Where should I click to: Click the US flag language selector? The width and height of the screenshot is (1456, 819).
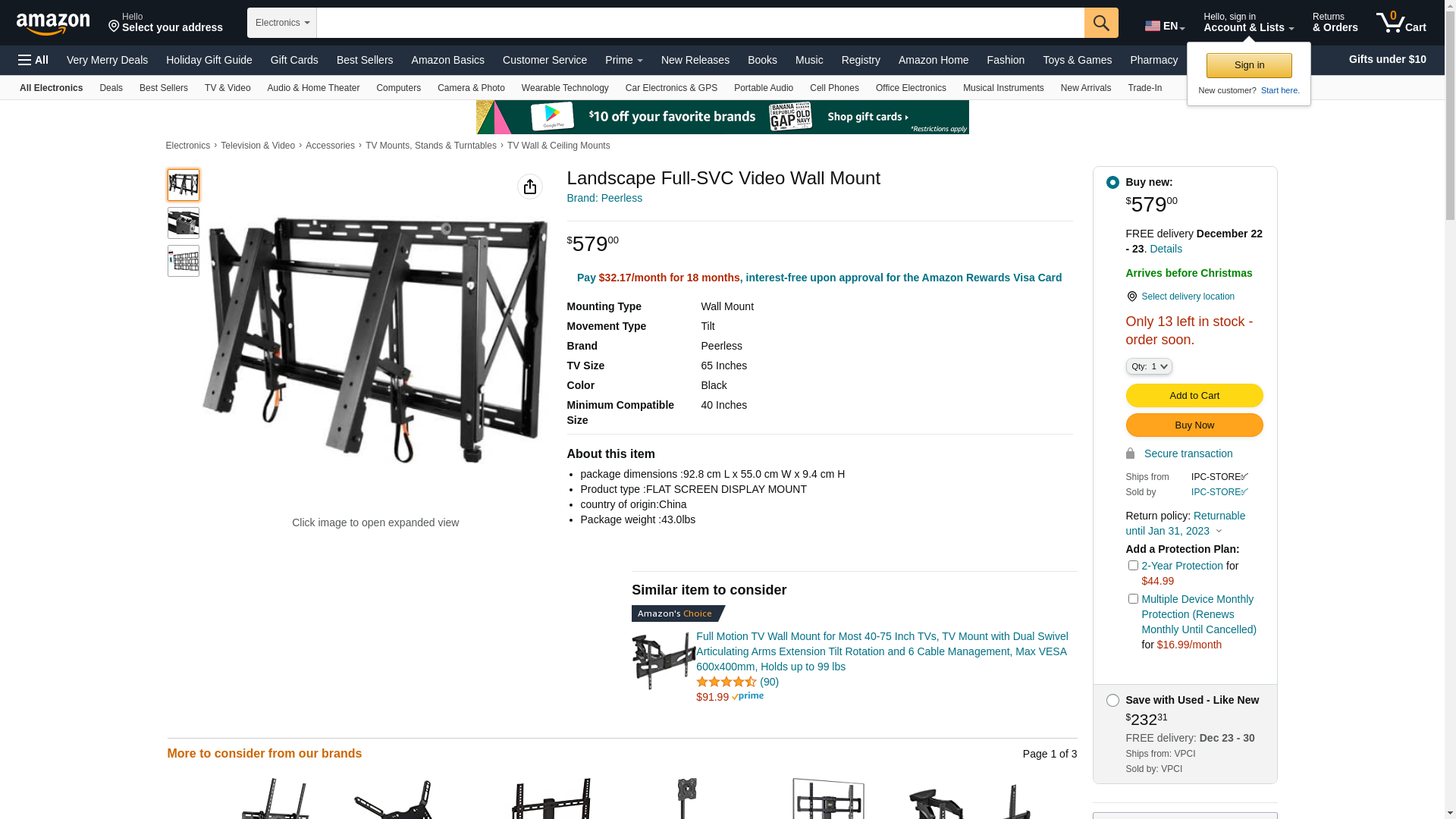click(x=1165, y=26)
